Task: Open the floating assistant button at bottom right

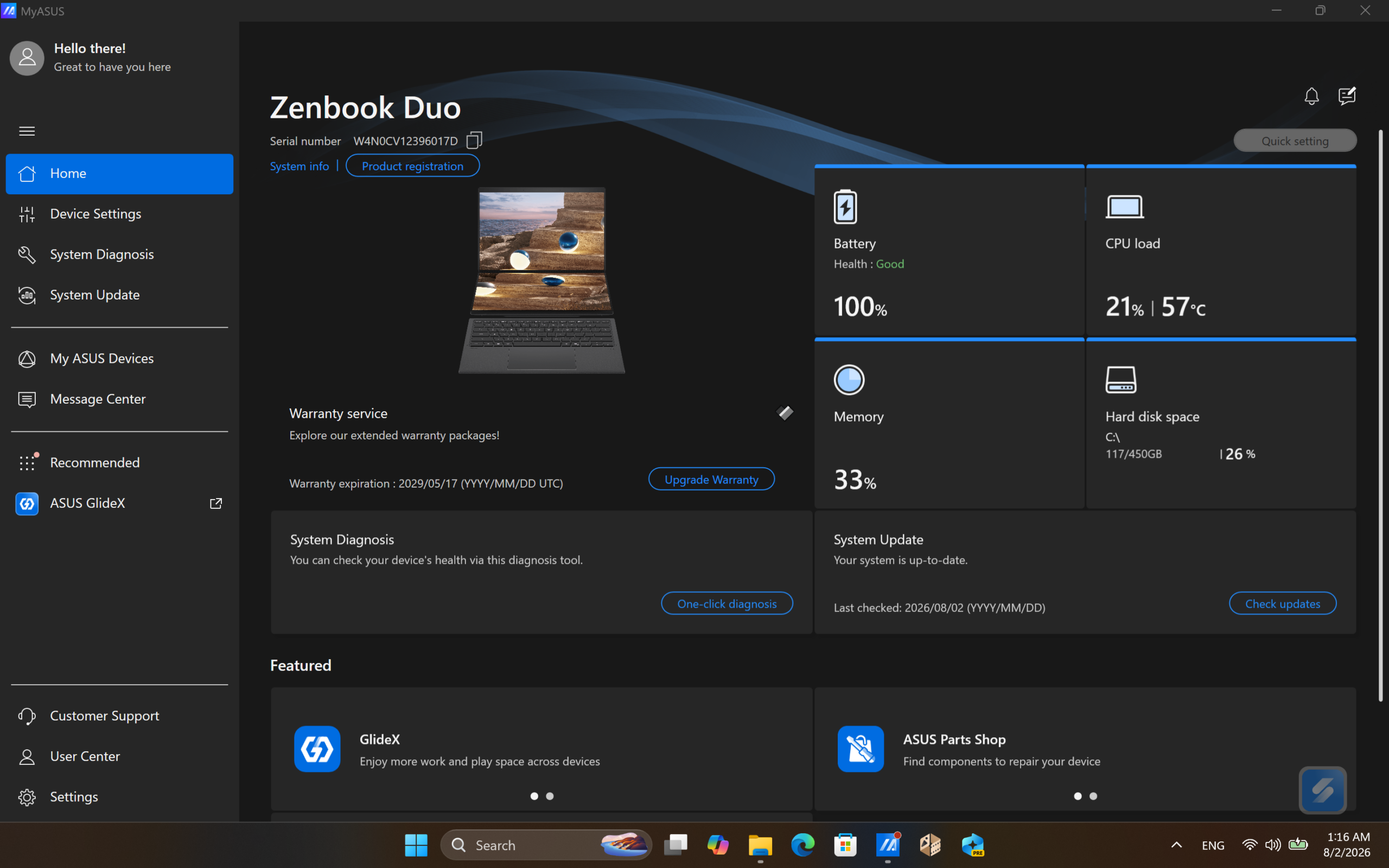Action: (1322, 790)
